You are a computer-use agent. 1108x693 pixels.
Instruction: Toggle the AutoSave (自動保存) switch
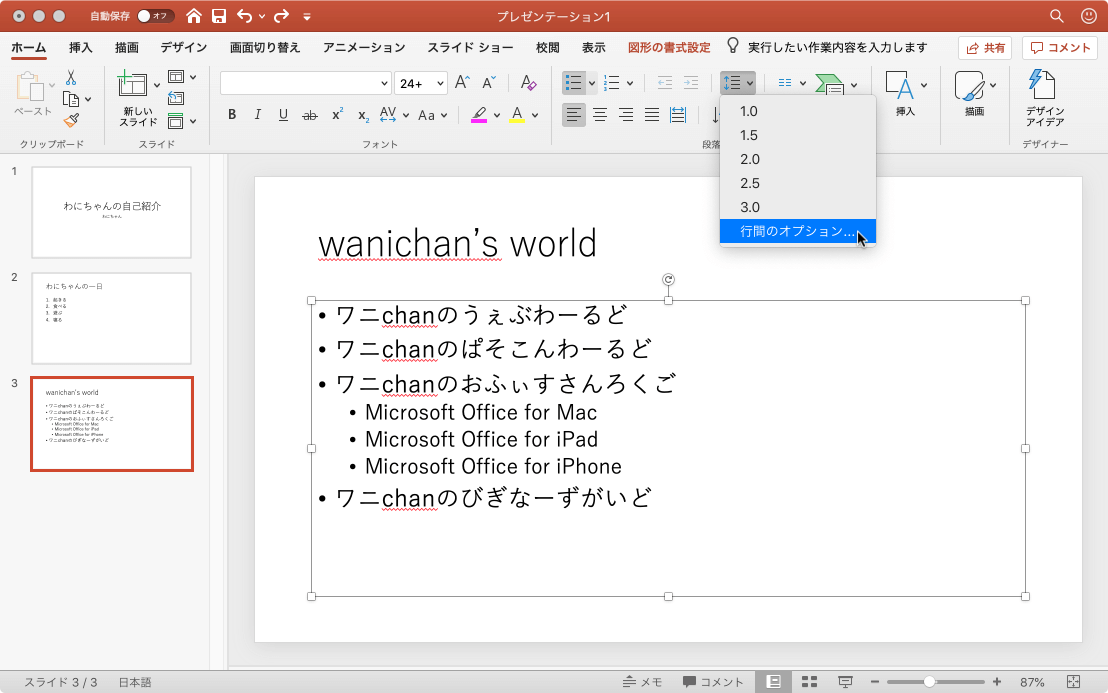(x=155, y=16)
